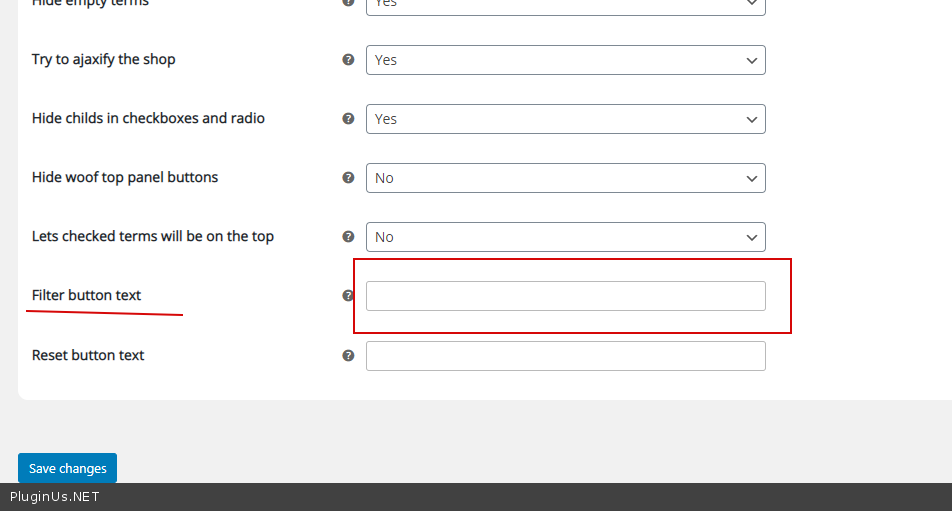Click 'Hide childs in checkboxes and radio' label
Screen dimensions: 952x511
(x=148, y=118)
